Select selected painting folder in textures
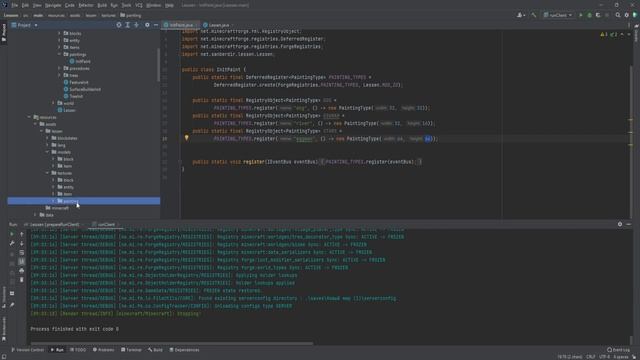This screenshot has height=360, width=640. (x=84, y=201)
